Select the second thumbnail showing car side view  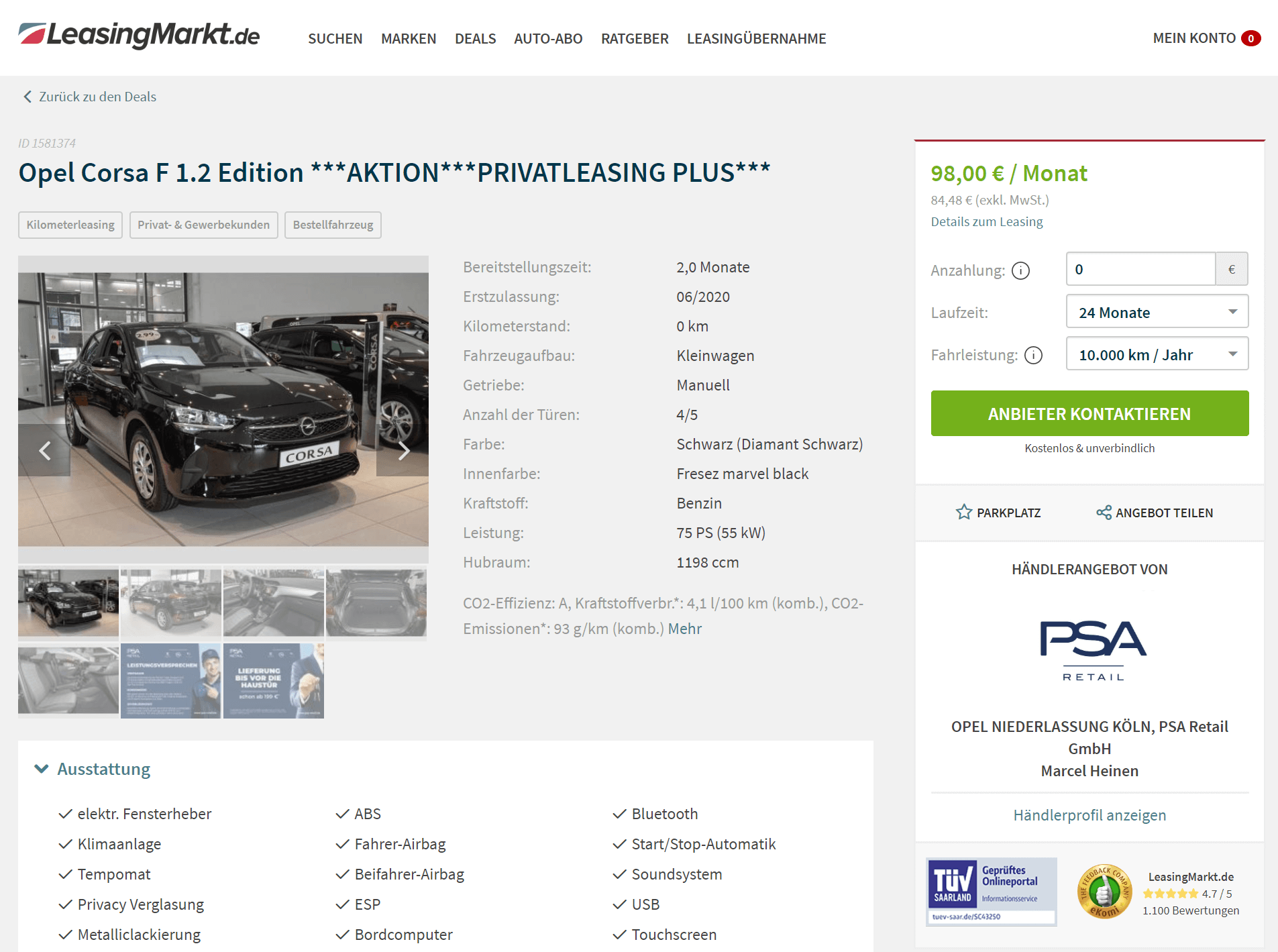171,602
